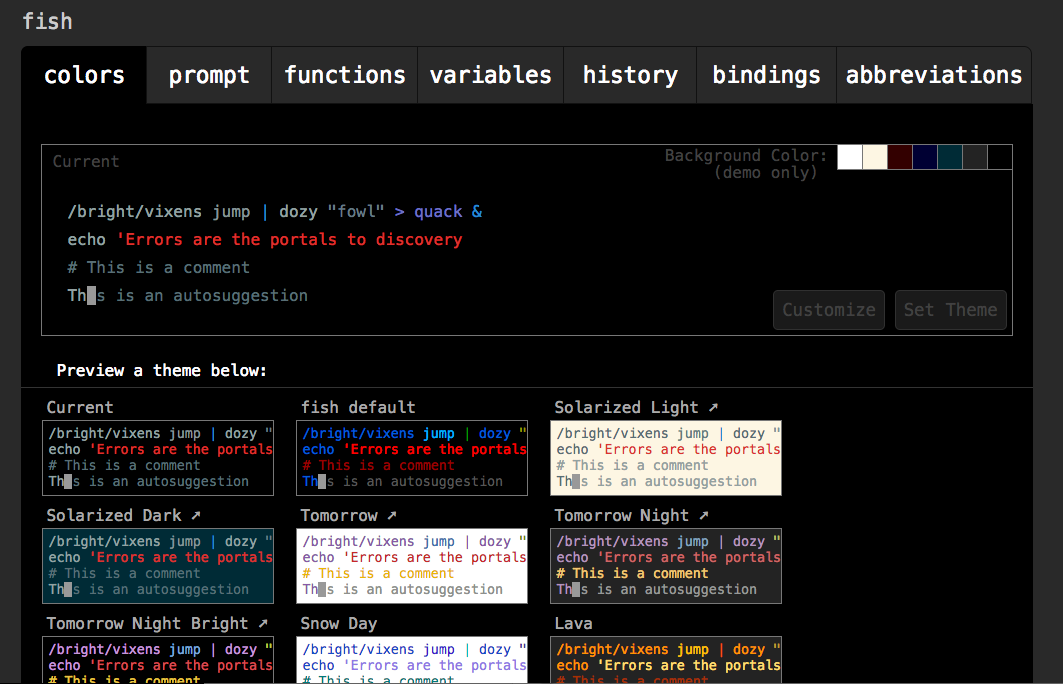This screenshot has height=684, width=1063.
Task: Open Tomorrow Night external link arrow
Action: click(x=704, y=515)
